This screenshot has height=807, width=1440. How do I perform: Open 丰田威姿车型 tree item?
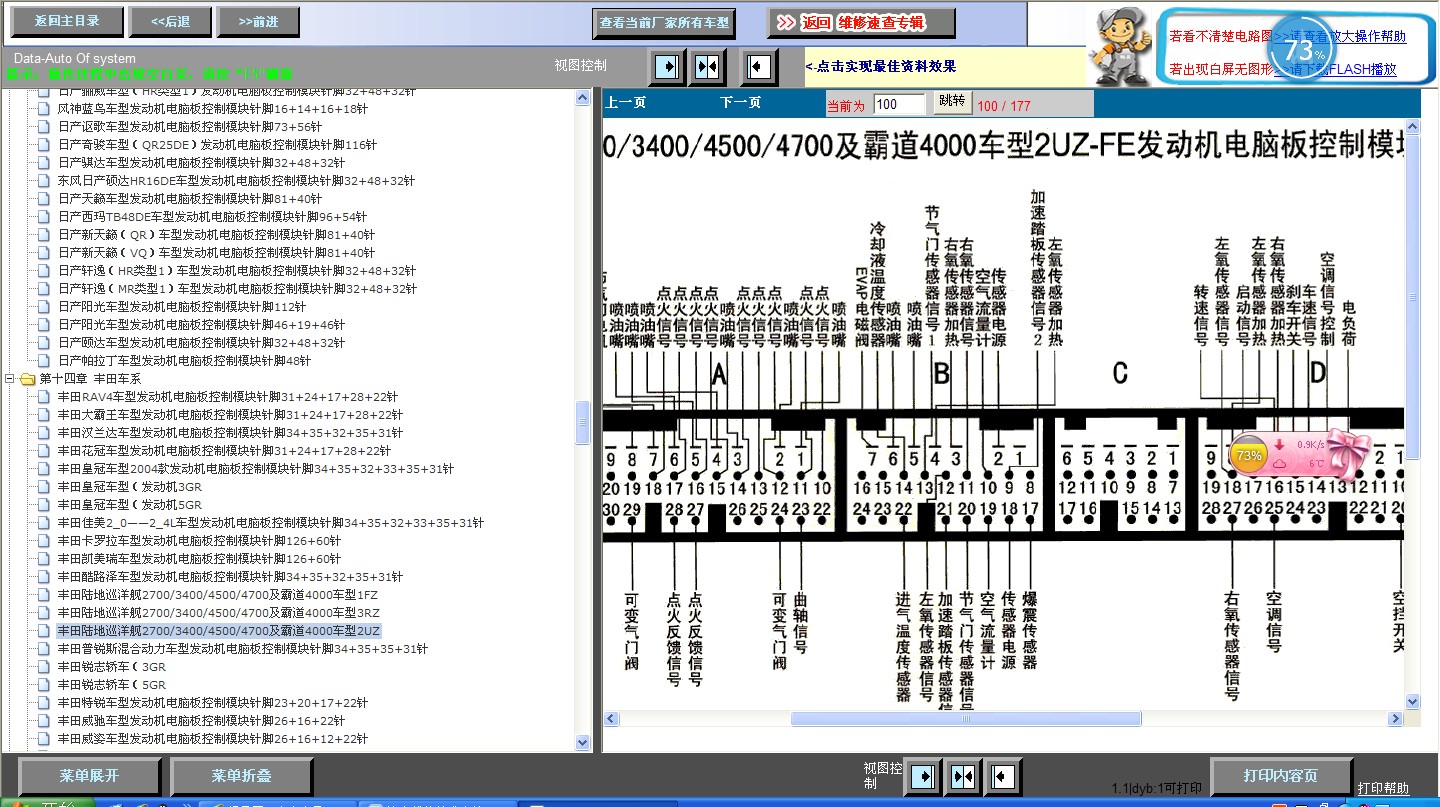click(212, 739)
